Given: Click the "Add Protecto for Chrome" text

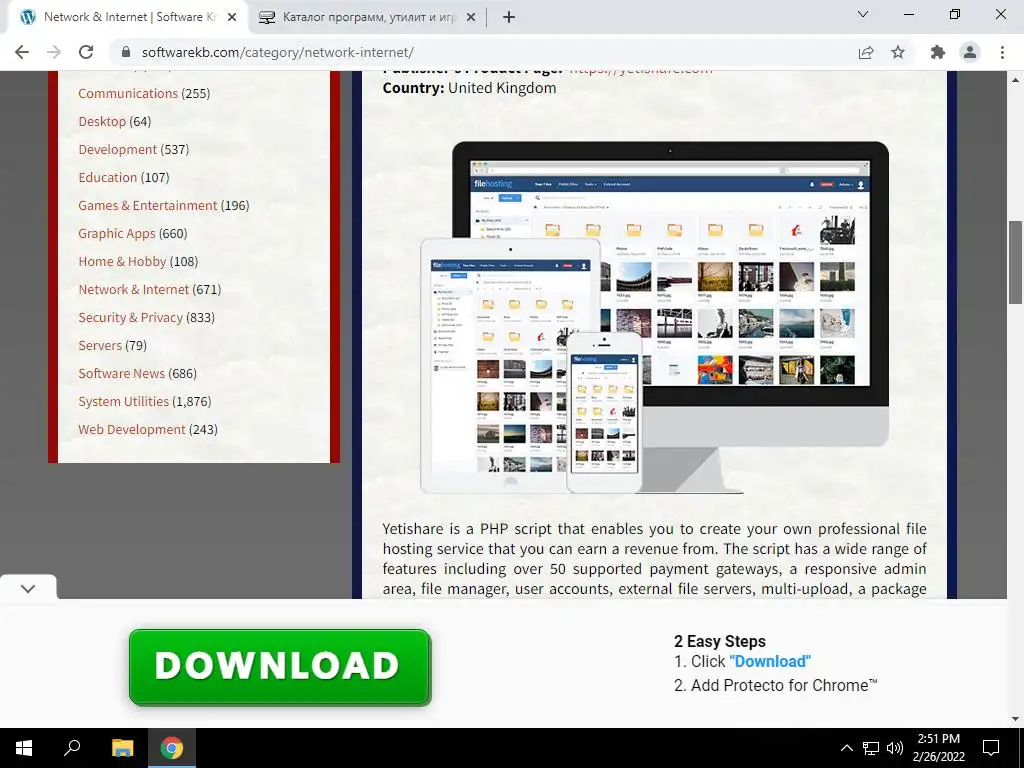Looking at the screenshot, I should pyautogui.click(x=784, y=685).
